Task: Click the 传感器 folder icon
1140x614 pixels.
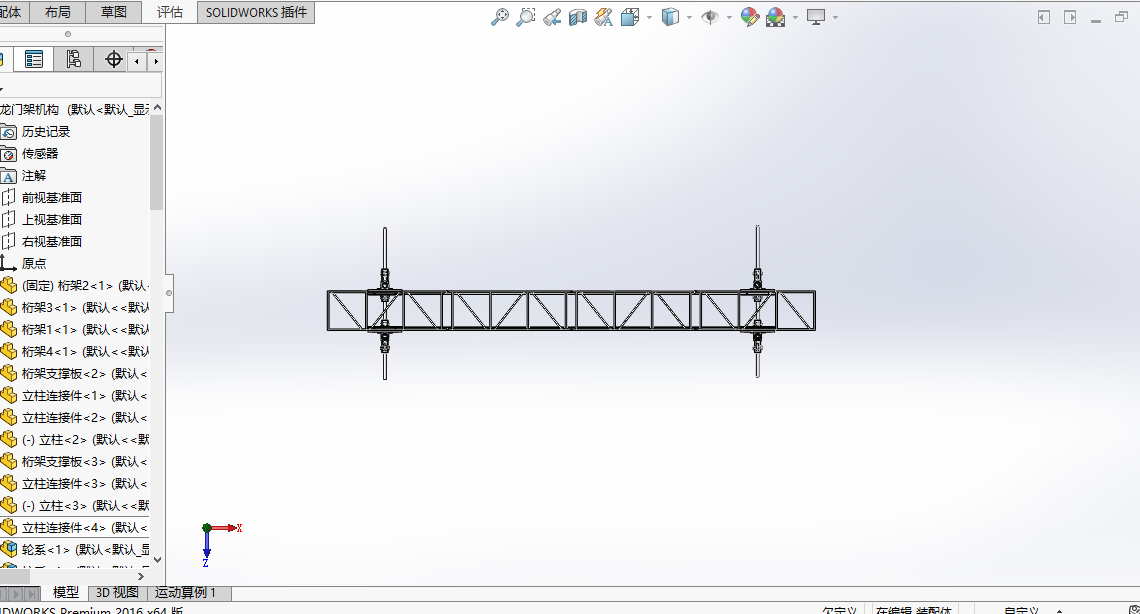Action: click(x=8, y=154)
